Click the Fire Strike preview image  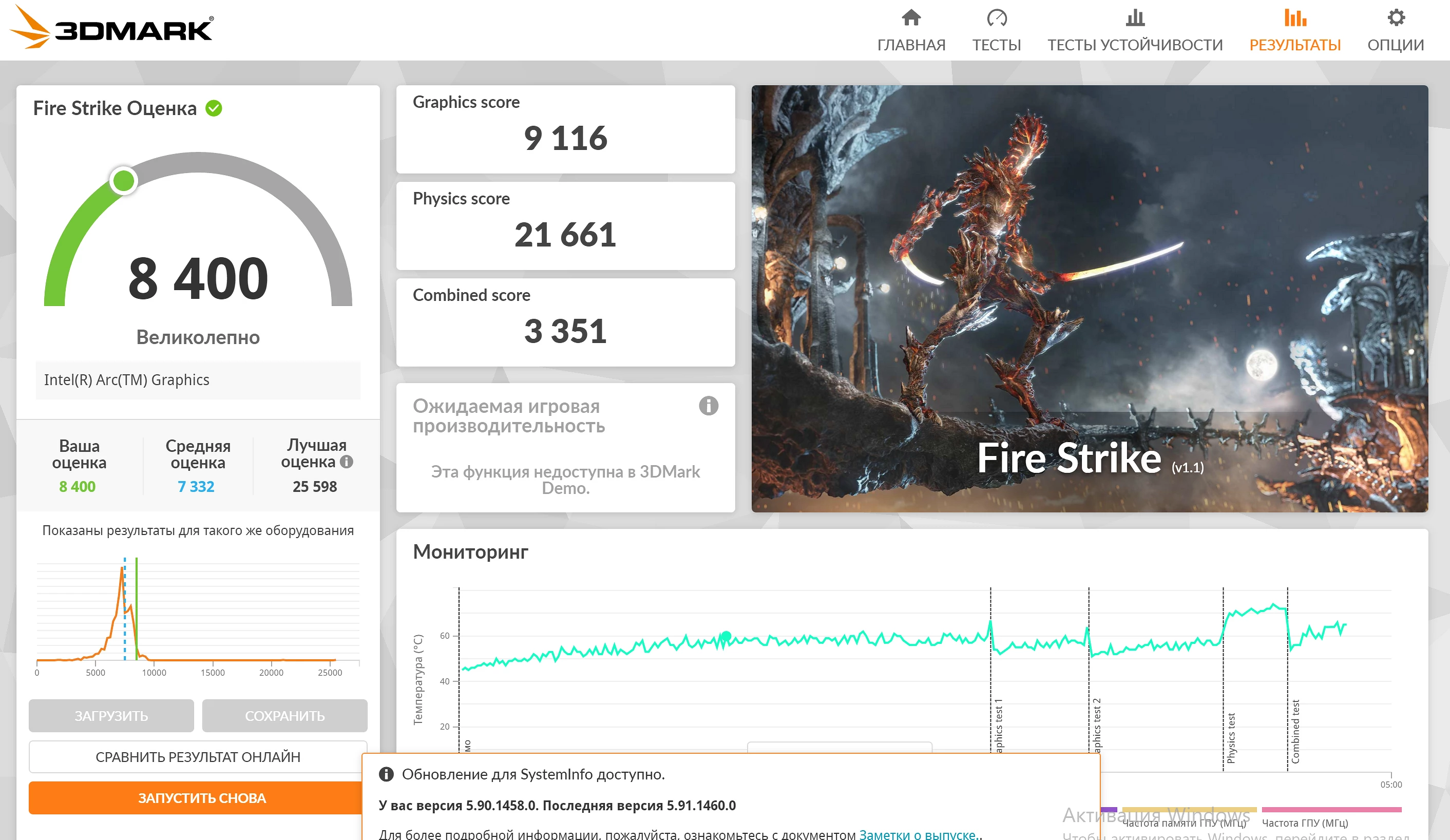1089,299
